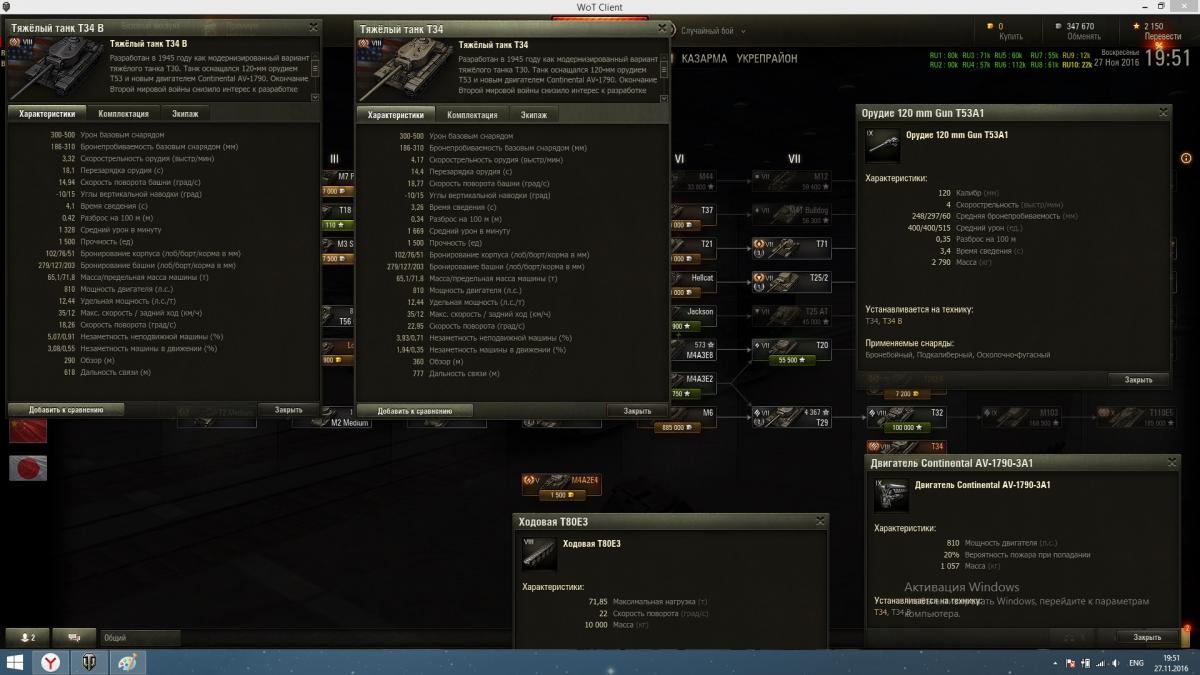Select Характеристики tab in T34 B window
1200x675 pixels.
coord(48,114)
